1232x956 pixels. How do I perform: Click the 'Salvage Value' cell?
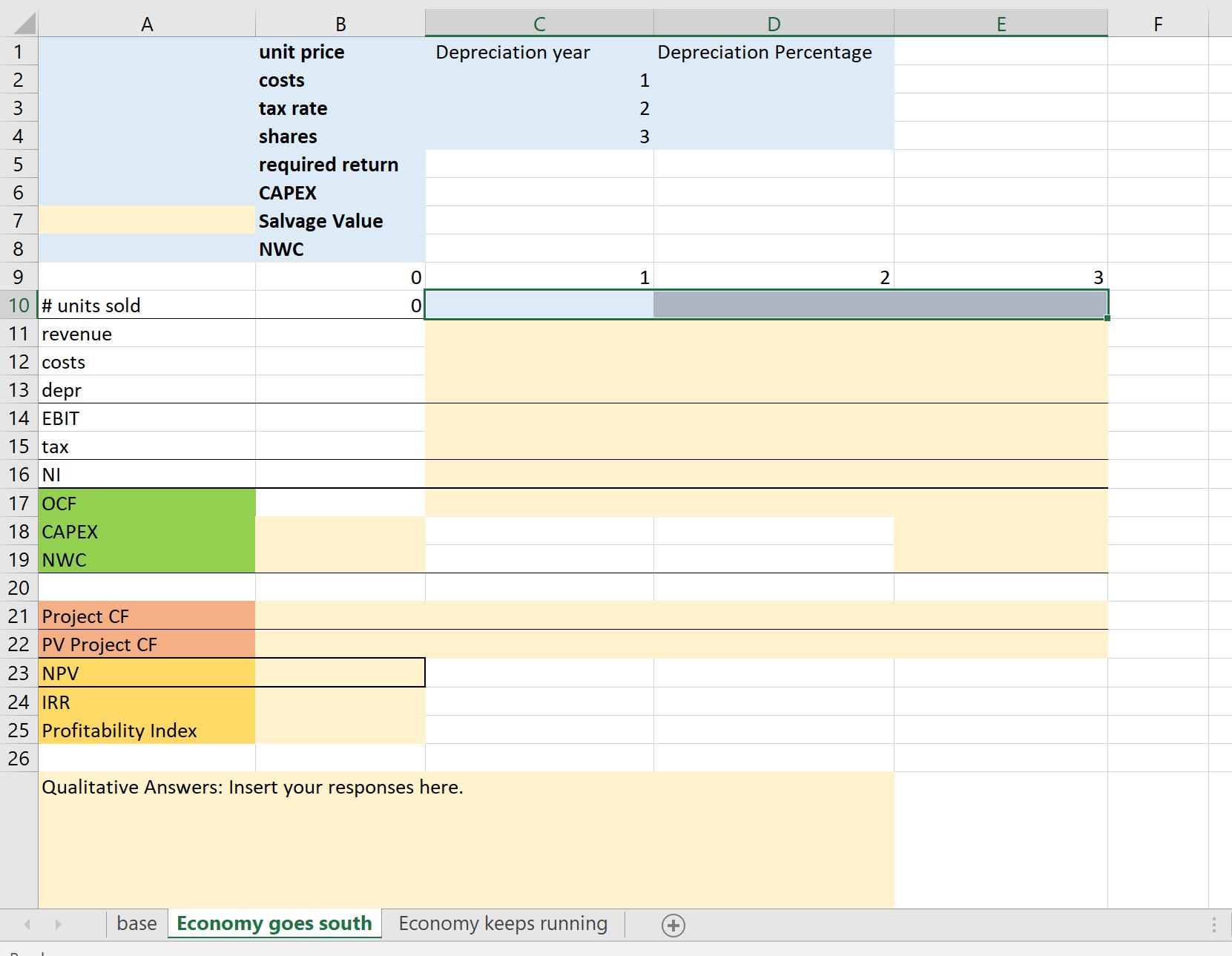click(340, 221)
